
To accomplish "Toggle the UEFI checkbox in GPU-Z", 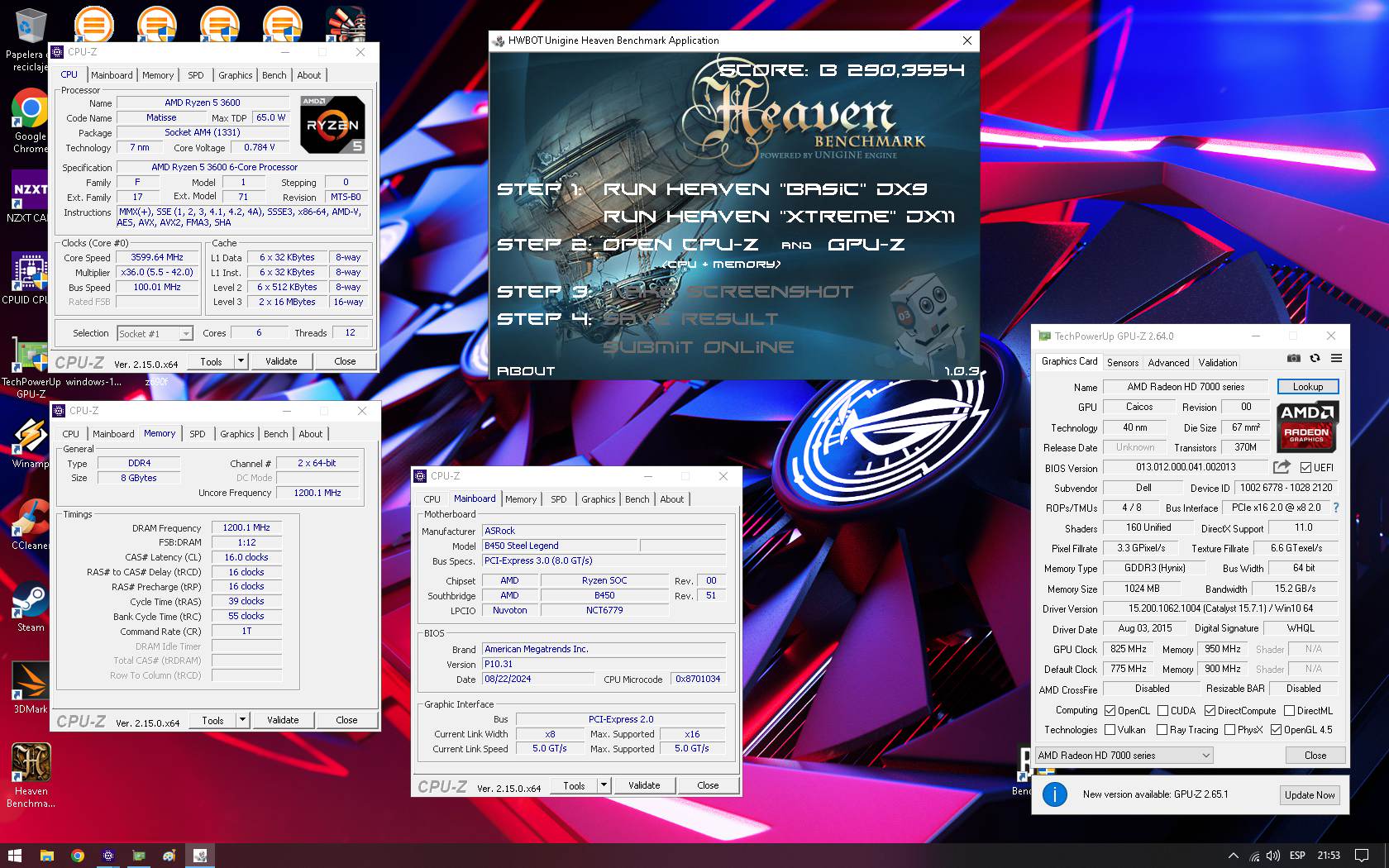I will tap(1305, 468).
